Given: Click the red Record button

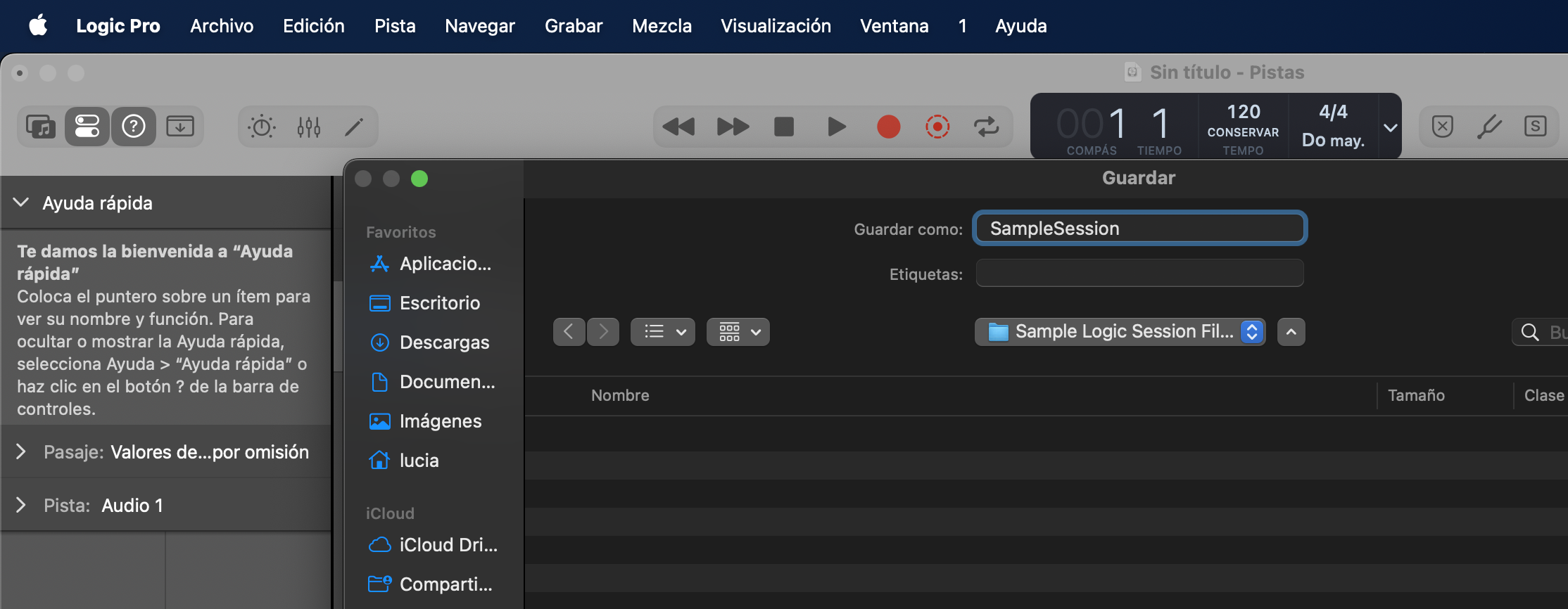Looking at the screenshot, I should (x=888, y=127).
